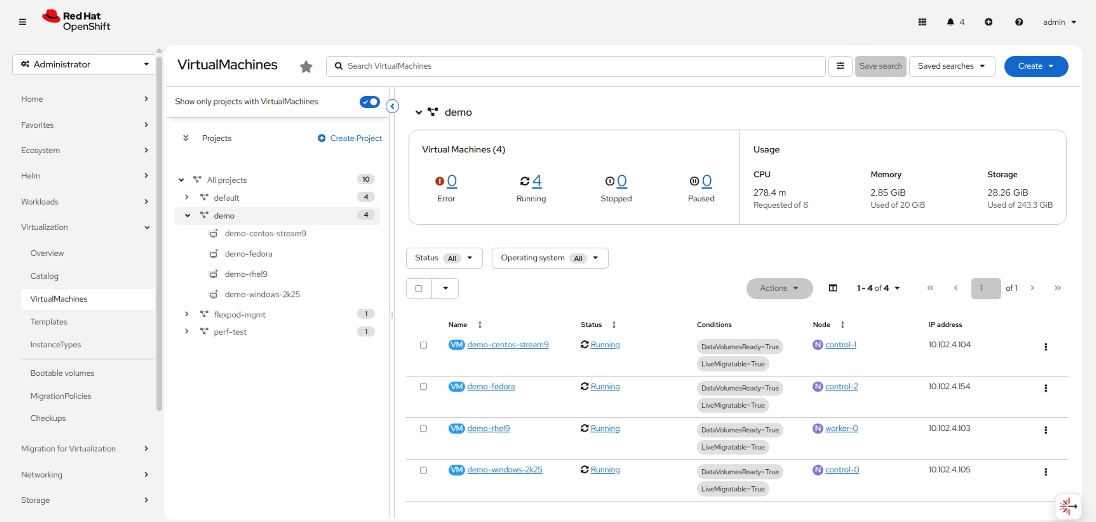Open kebab menu for demo-centos-stream9 row

tap(1046, 347)
